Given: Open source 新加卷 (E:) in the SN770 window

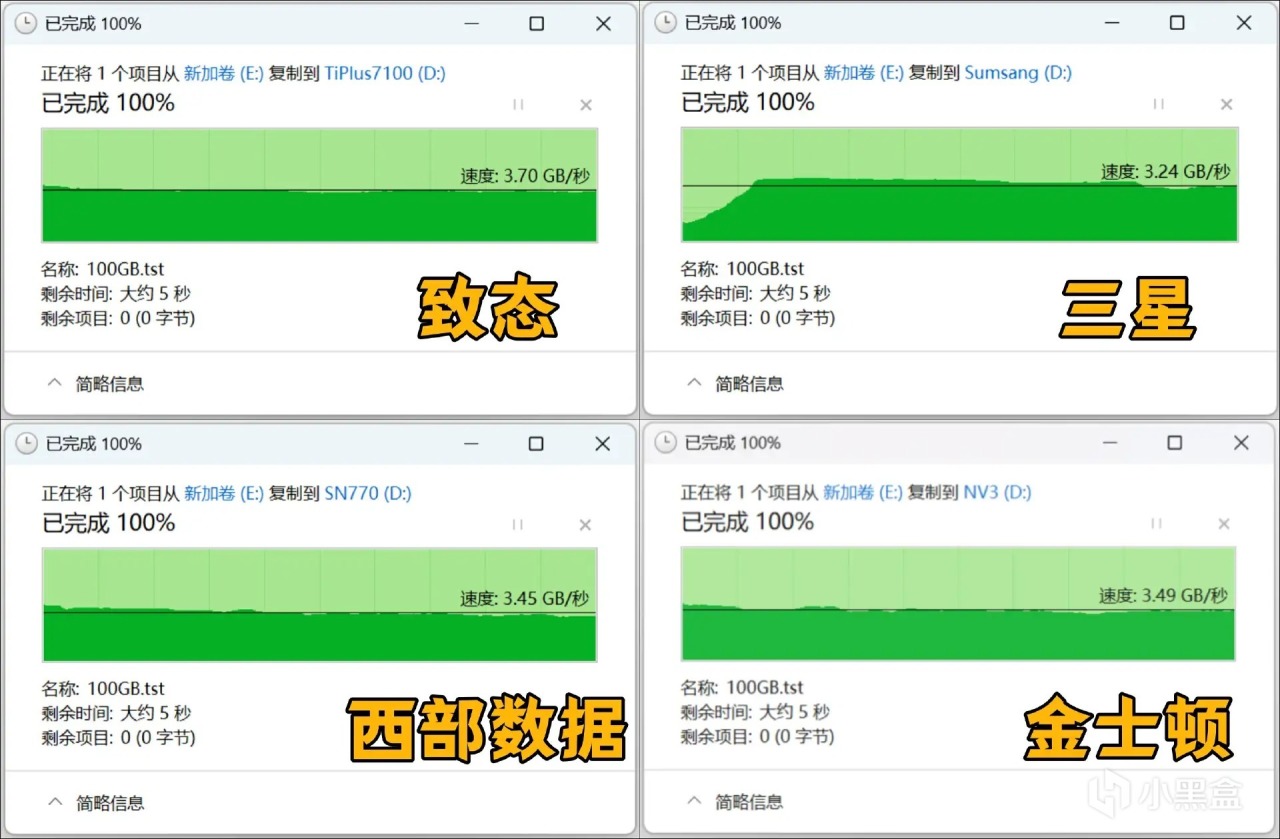Looking at the screenshot, I should click(224, 493).
